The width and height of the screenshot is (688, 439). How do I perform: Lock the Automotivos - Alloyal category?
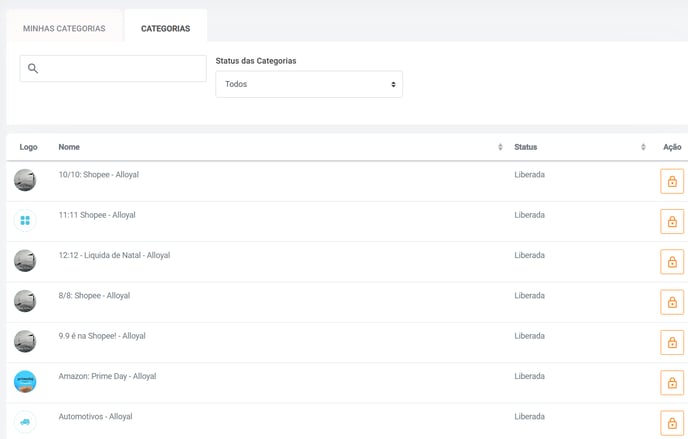click(x=672, y=423)
